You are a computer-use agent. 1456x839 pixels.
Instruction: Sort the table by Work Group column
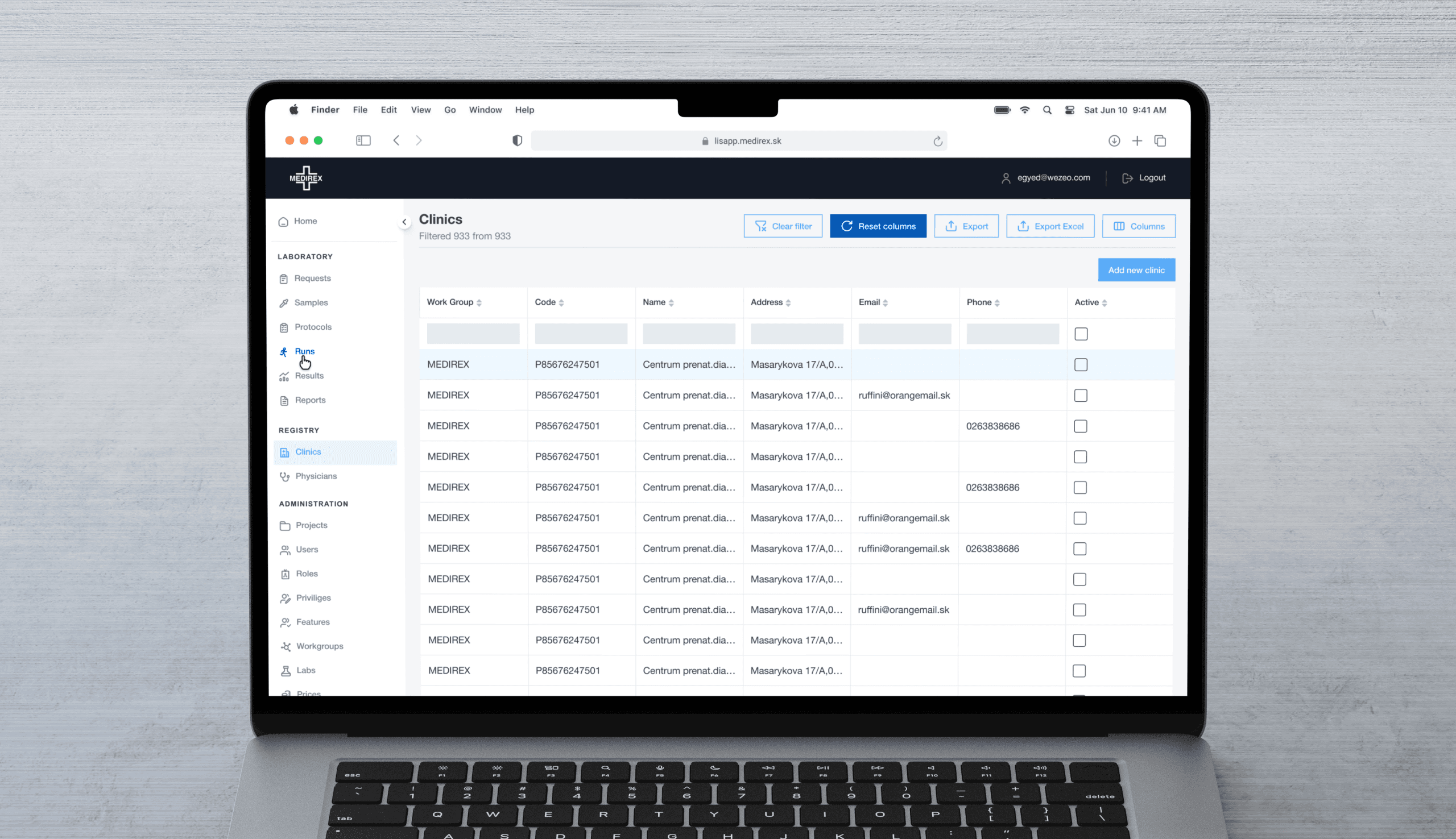(x=479, y=302)
